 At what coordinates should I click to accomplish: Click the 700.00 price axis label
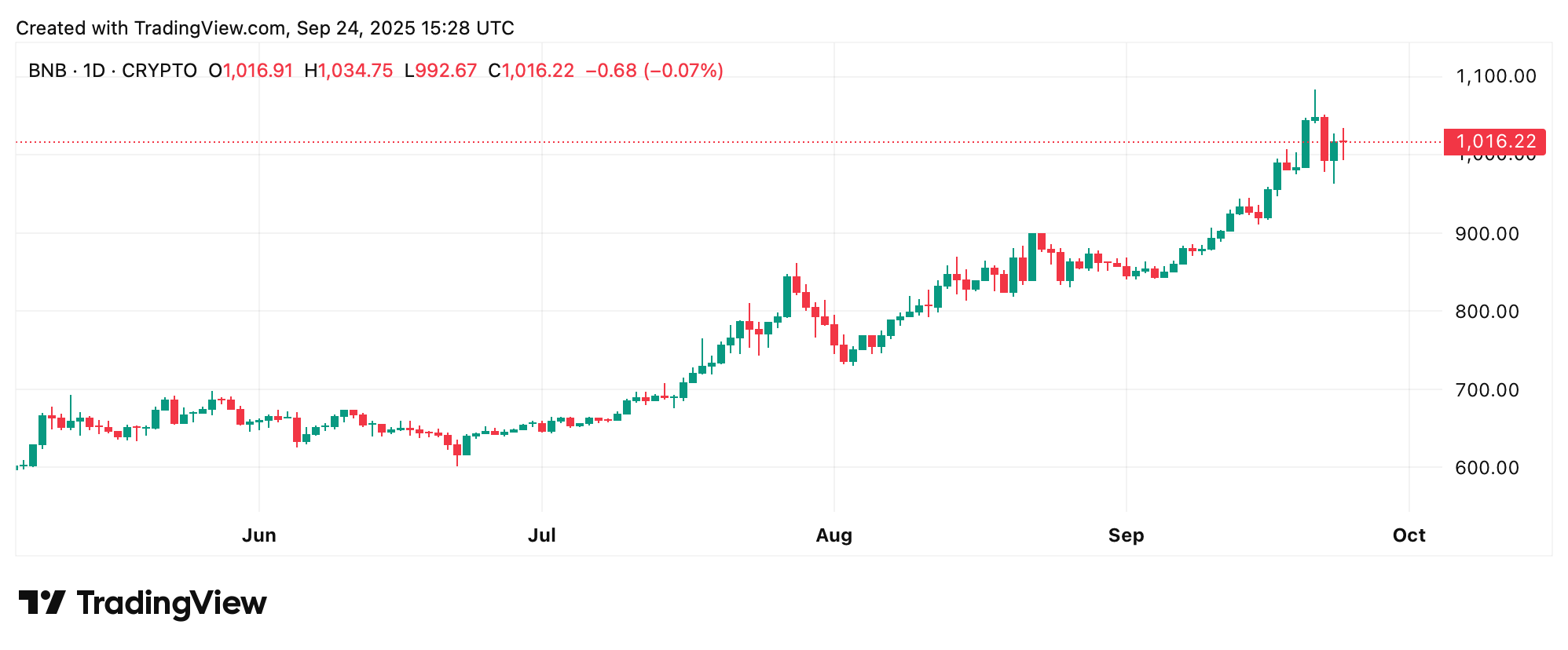coord(1487,389)
